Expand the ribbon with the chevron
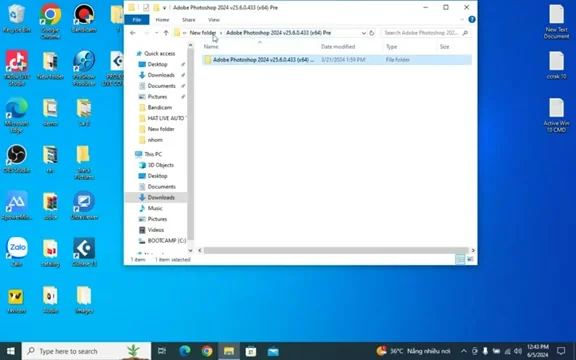576x360 pixels. tap(462, 19)
